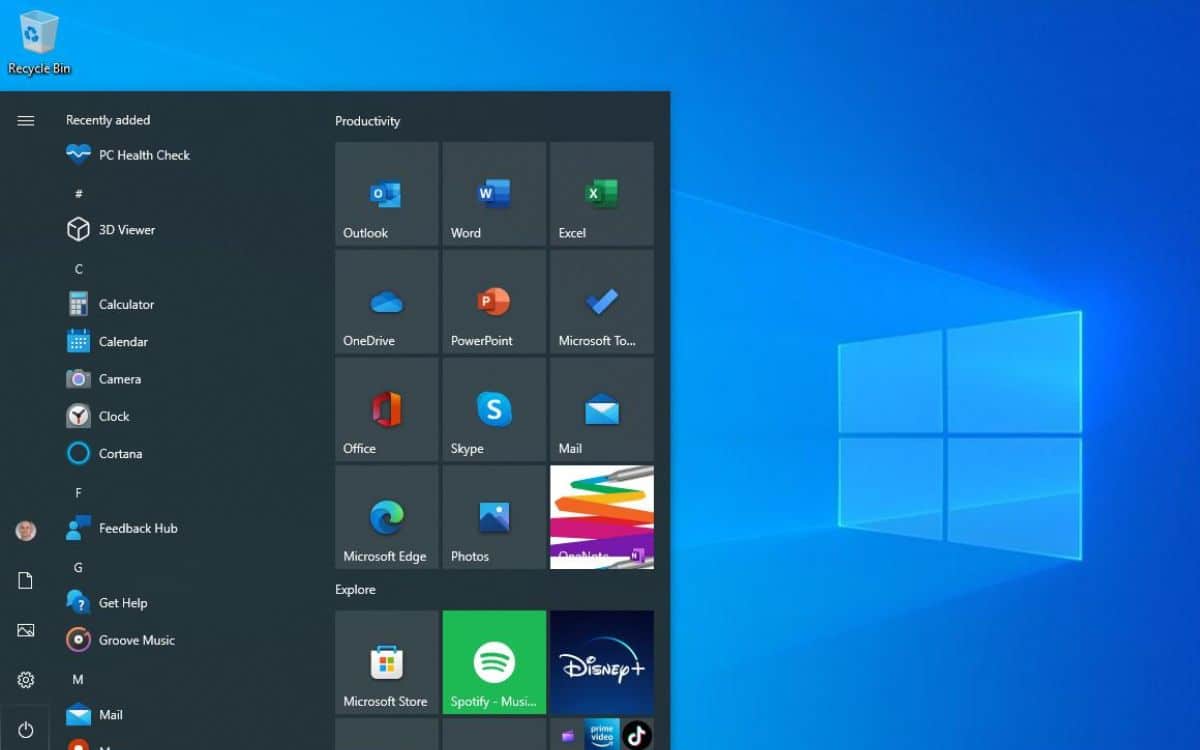This screenshot has height=750, width=1200.
Task: Click the 'C' letter header in app list
Action: (79, 269)
